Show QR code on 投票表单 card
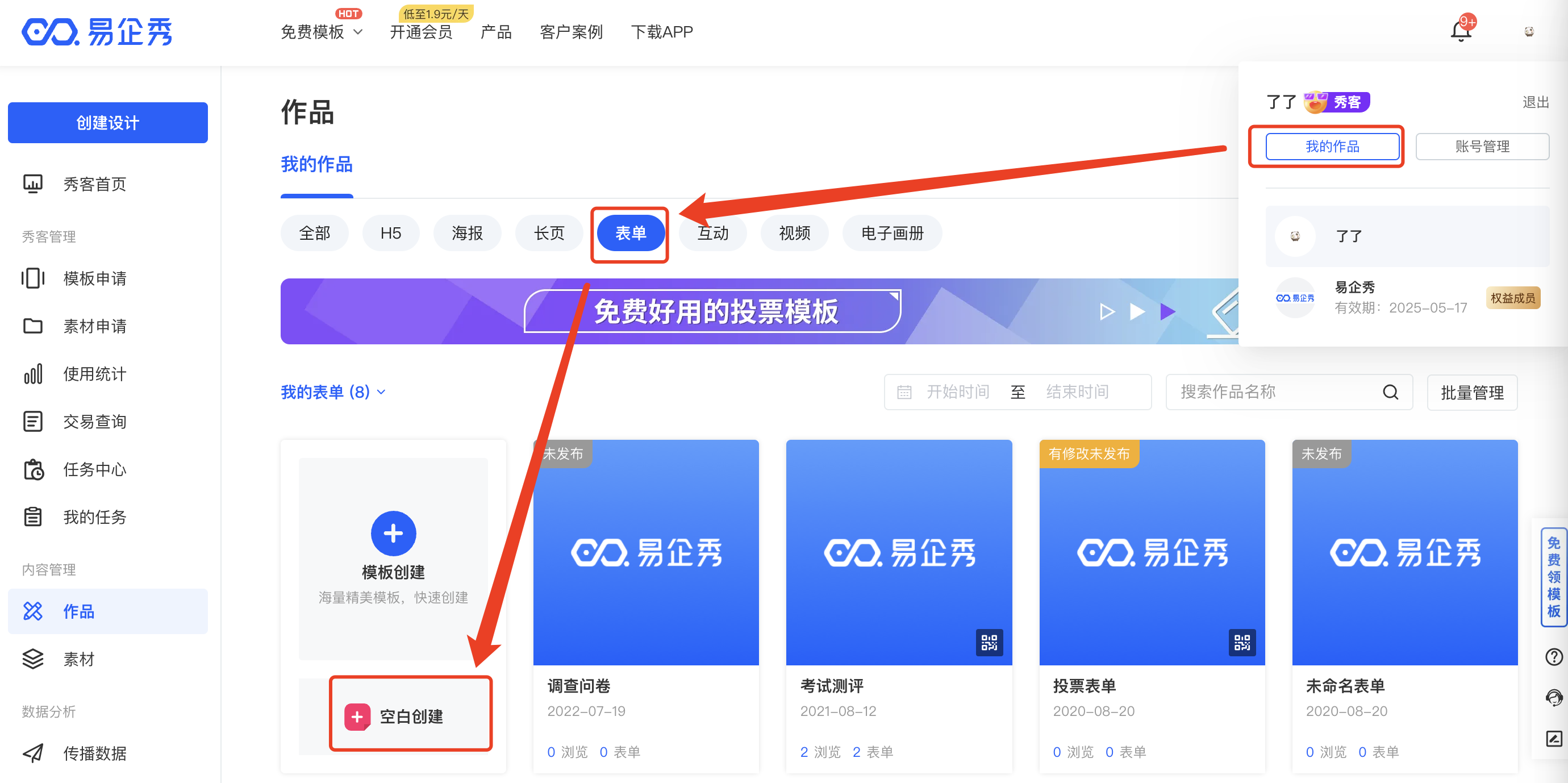1568x783 pixels. coord(1242,642)
